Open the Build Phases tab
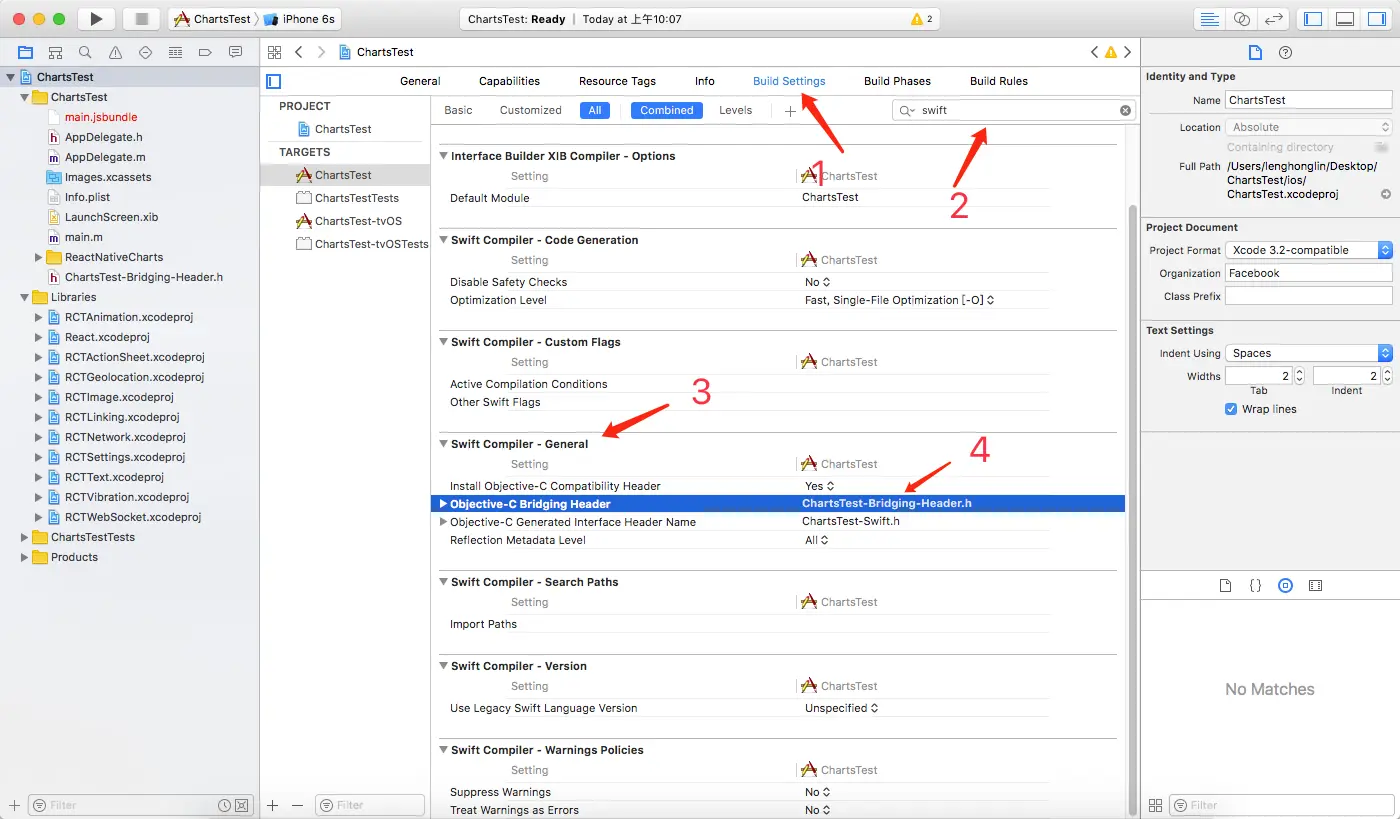 tap(897, 81)
